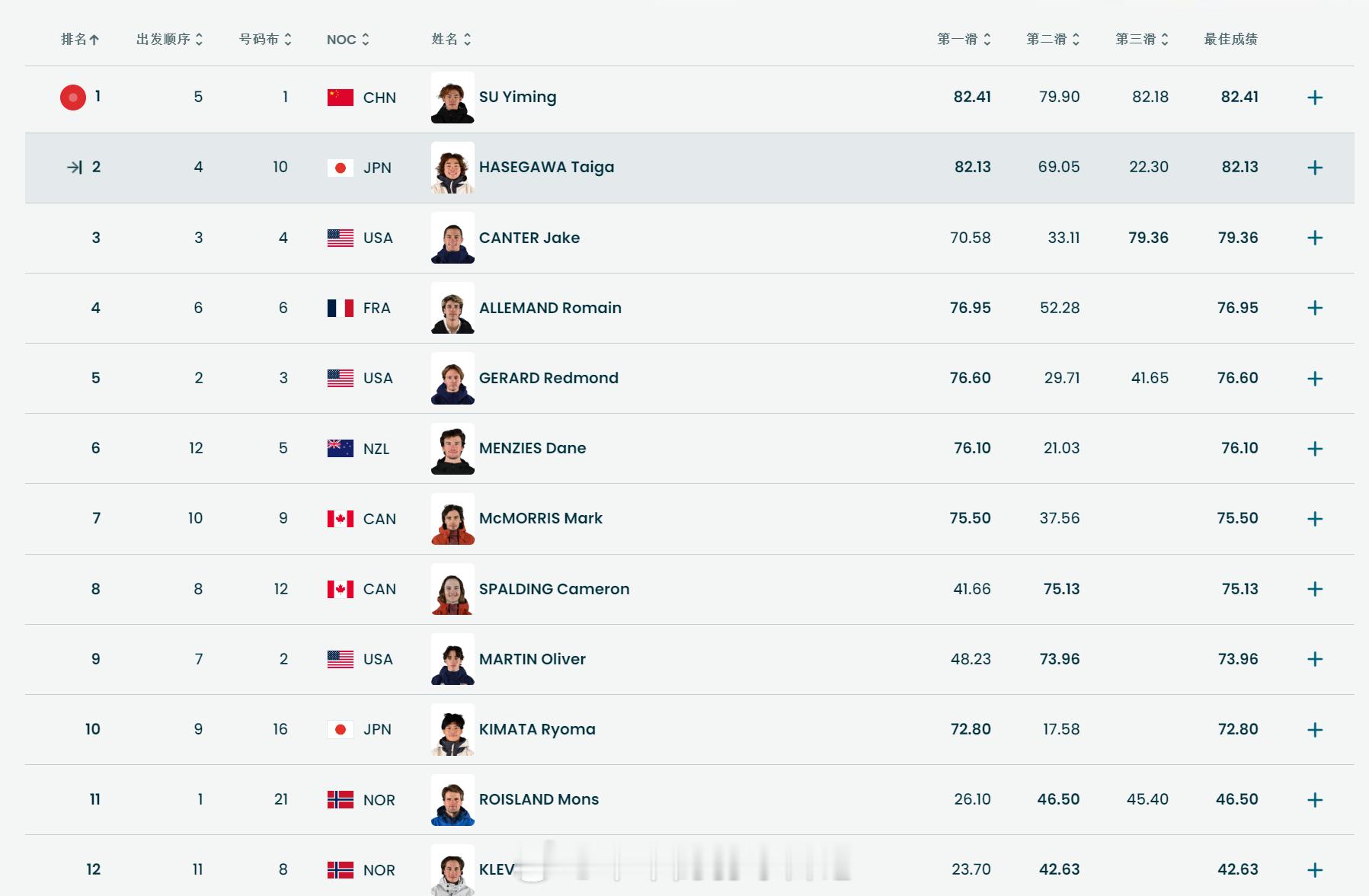Sort by 号码布 column
Image resolution: width=1369 pixels, height=896 pixels.
[x=265, y=39]
